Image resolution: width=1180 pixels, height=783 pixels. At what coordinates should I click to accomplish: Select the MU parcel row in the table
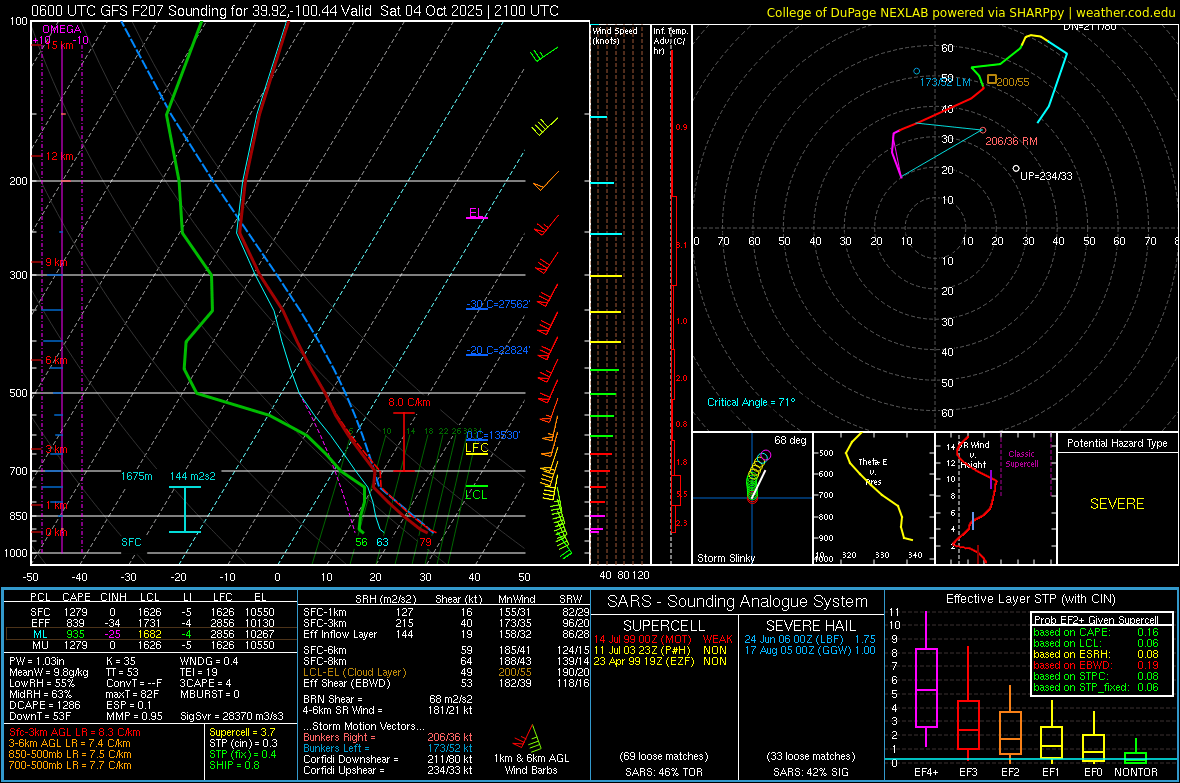pos(151,645)
